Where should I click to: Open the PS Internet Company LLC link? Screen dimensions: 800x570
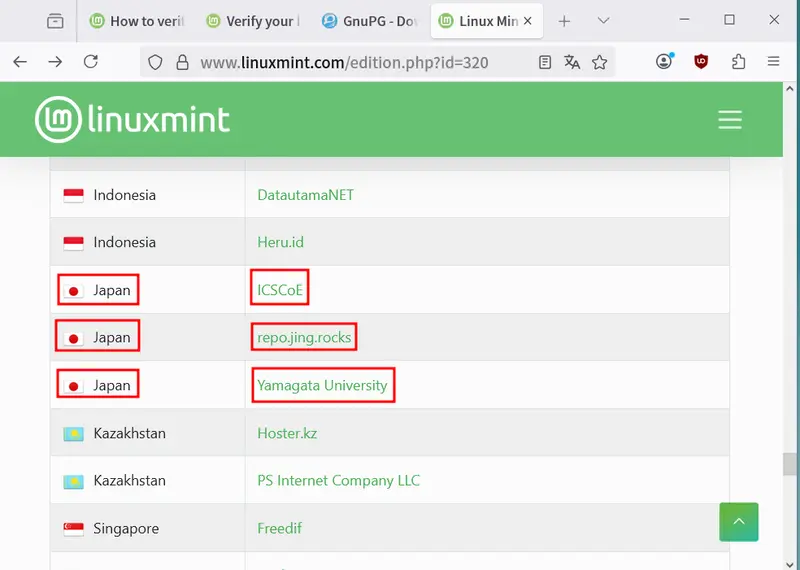(338, 481)
